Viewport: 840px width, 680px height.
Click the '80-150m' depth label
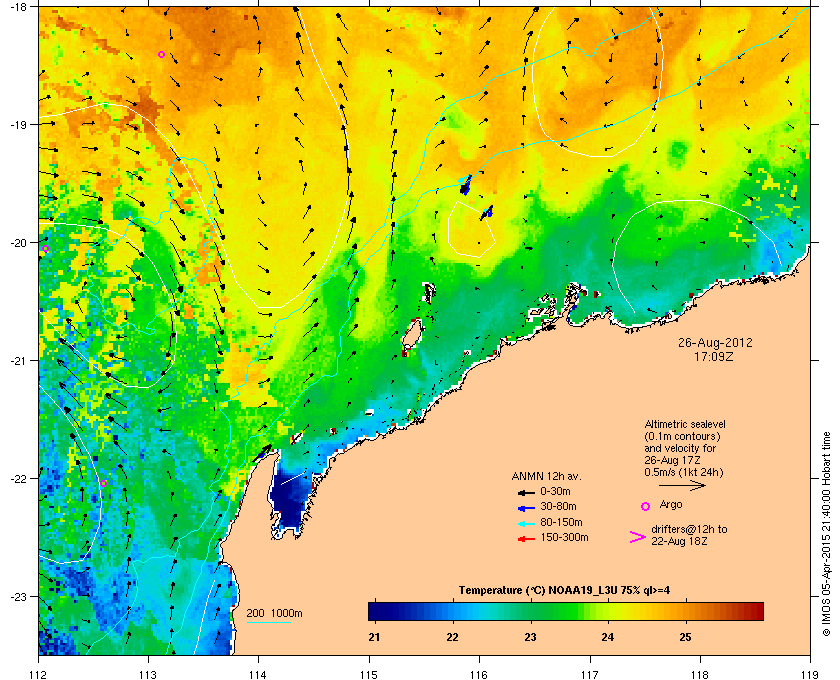point(561,522)
